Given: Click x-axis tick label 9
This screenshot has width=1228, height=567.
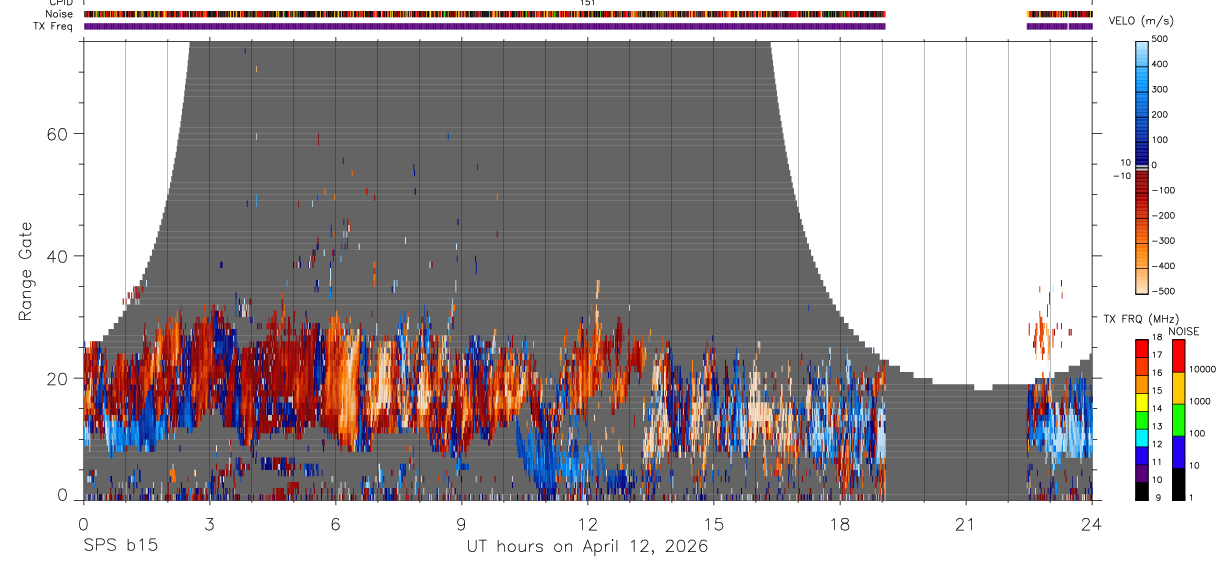Looking at the screenshot, I should click(x=461, y=524).
